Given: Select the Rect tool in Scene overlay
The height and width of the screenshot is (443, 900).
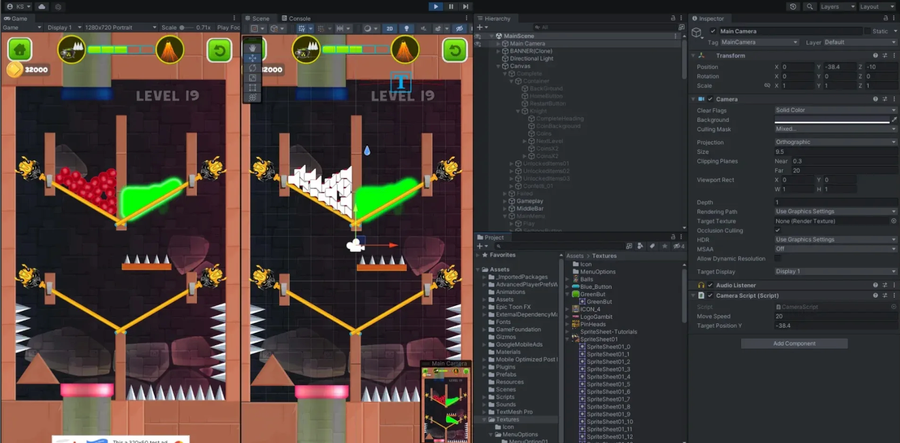Looking at the screenshot, I should [x=253, y=88].
